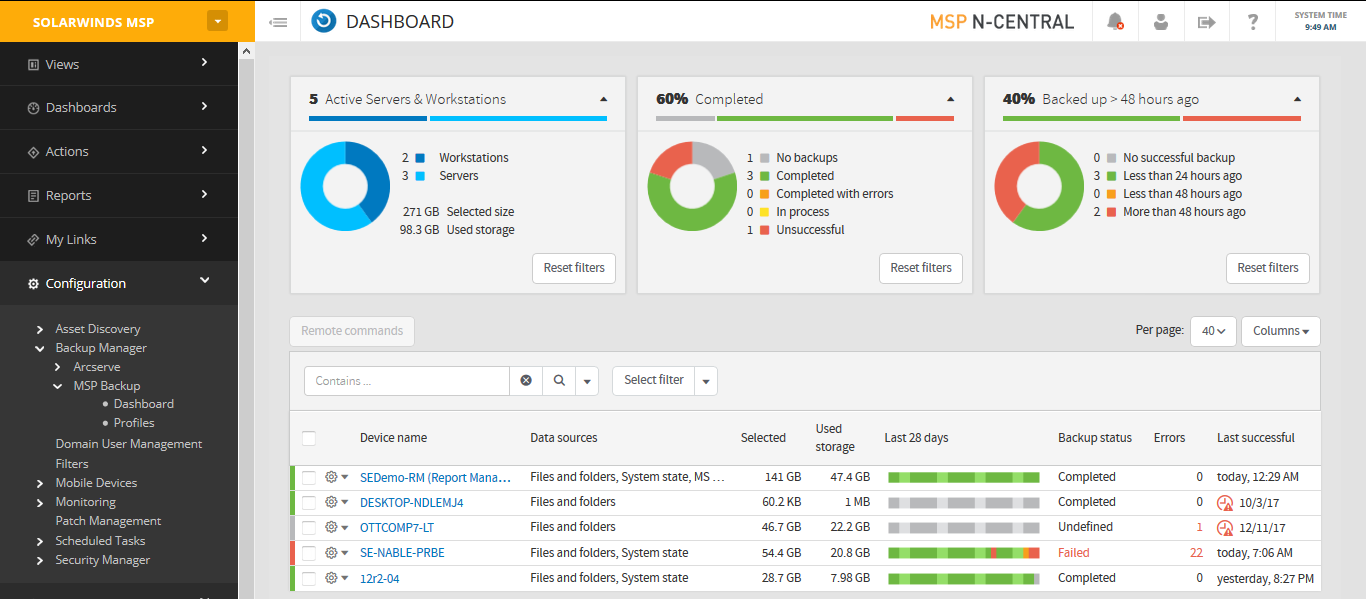Click Reset filters in the Completed panel
Screen dimensions: 1366x599
[x=920, y=268]
